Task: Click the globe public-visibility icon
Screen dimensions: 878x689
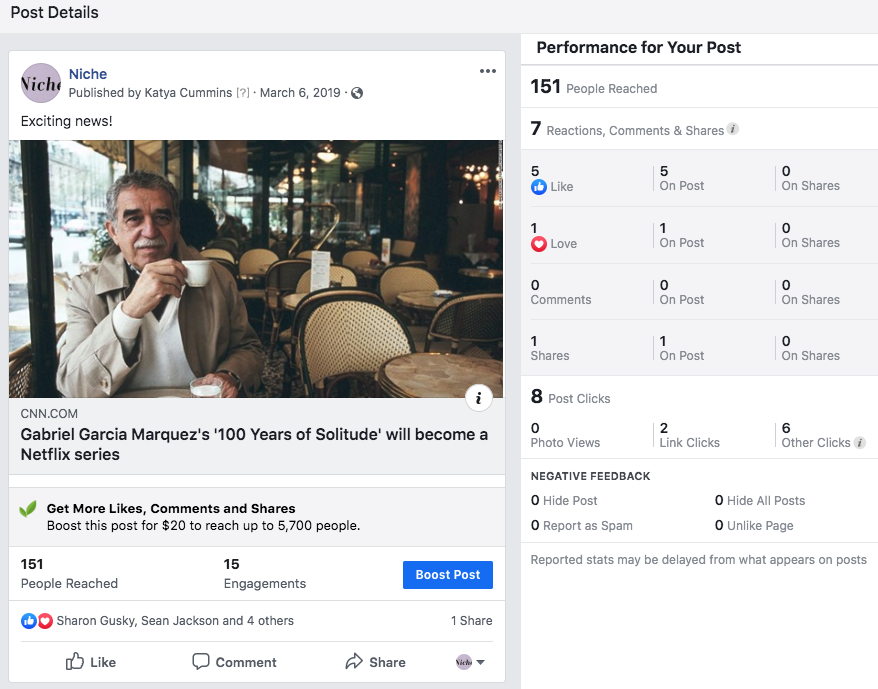Action: [357, 93]
